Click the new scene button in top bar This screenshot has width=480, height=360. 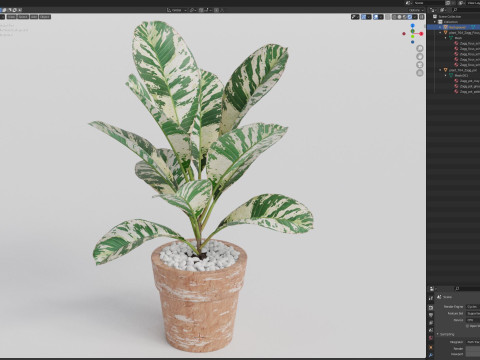[x=448, y=3]
